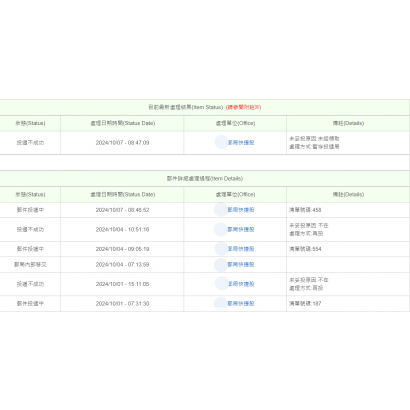Viewport: 410px width, 410px height.
Task: Click Details header in Item Details table
Action: click(x=348, y=195)
